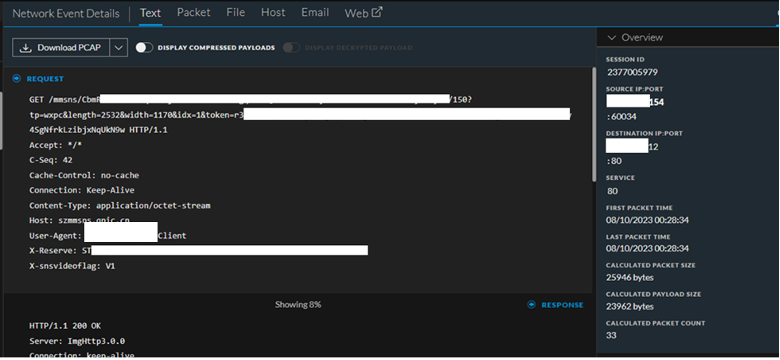This screenshot has width=780, height=360.
Task: Toggle Display Decrypted Payload switch
Action: click(x=292, y=48)
